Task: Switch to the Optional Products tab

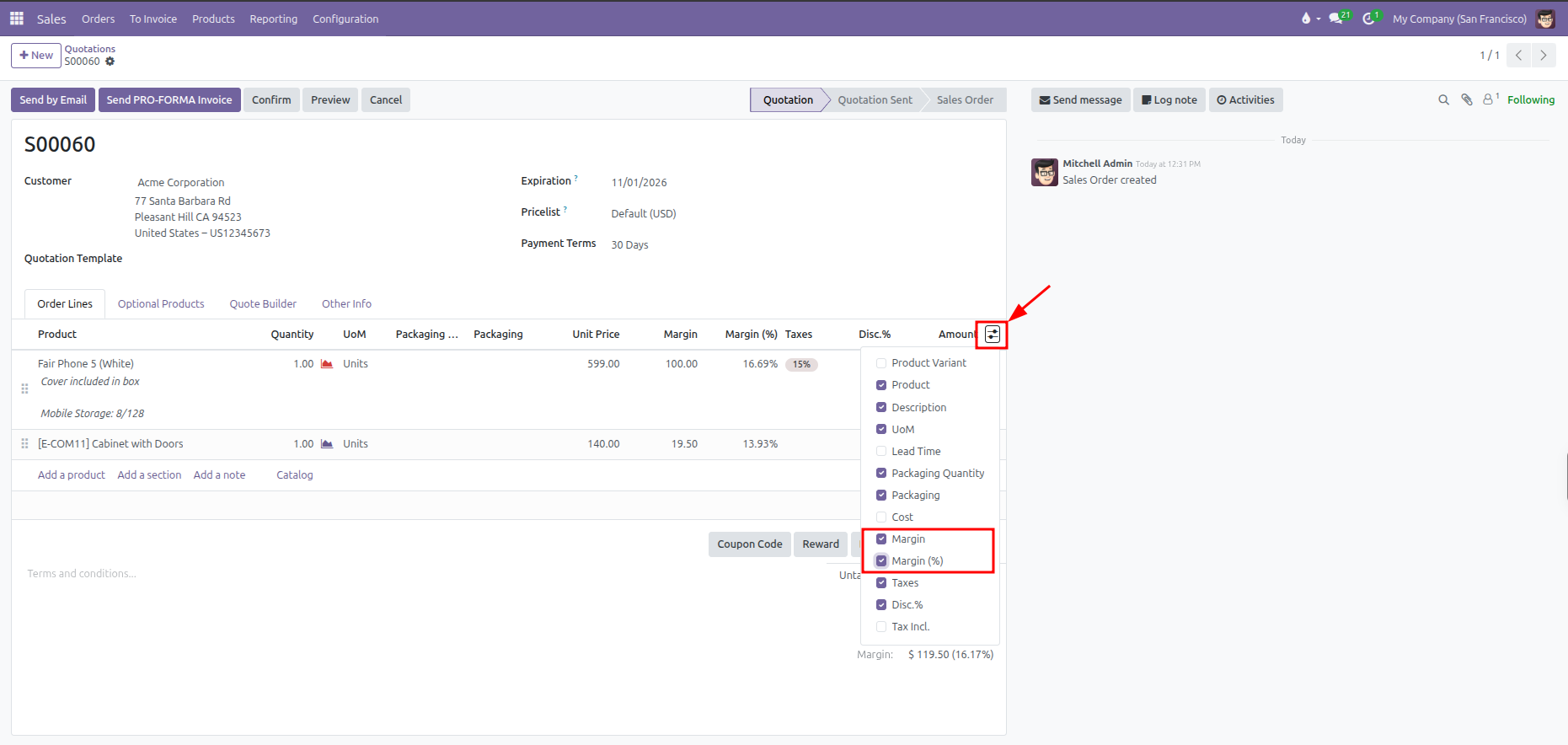Action: click(161, 304)
